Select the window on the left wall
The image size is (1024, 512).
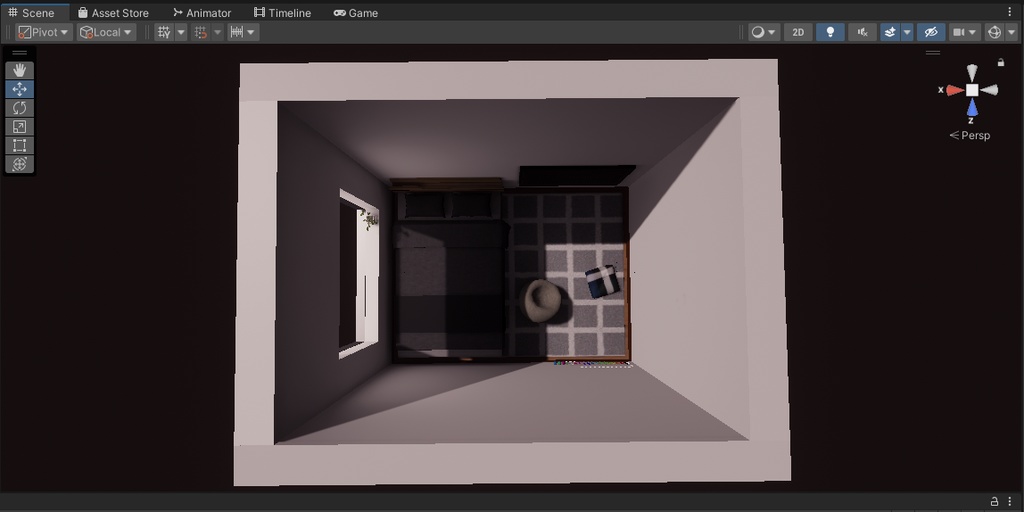tap(359, 274)
